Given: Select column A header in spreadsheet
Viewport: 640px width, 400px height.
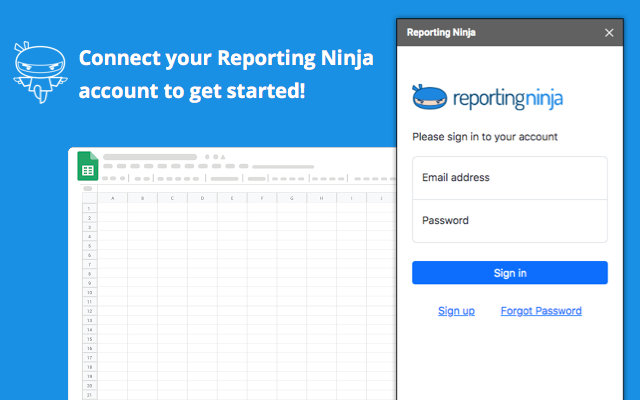Looking at the screenshot, I should tap(113, 198).
